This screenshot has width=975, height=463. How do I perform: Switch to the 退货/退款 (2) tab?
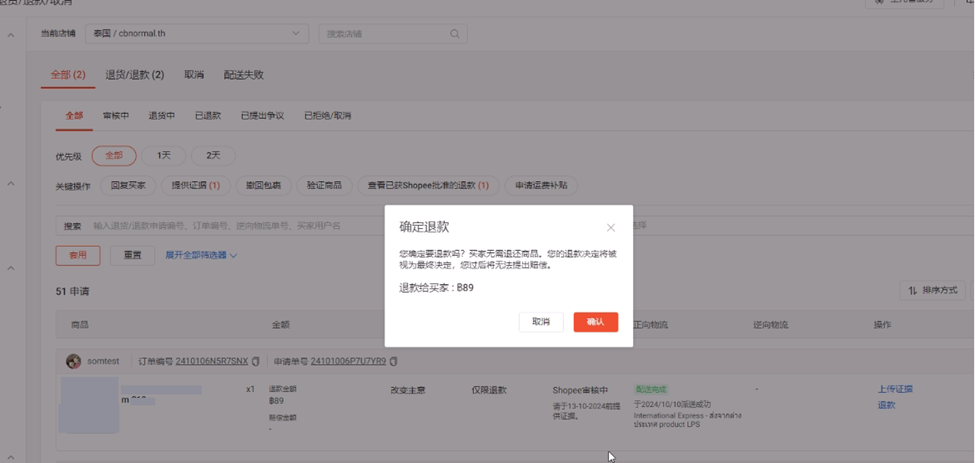pyautogui.click(x=135, y=75)
